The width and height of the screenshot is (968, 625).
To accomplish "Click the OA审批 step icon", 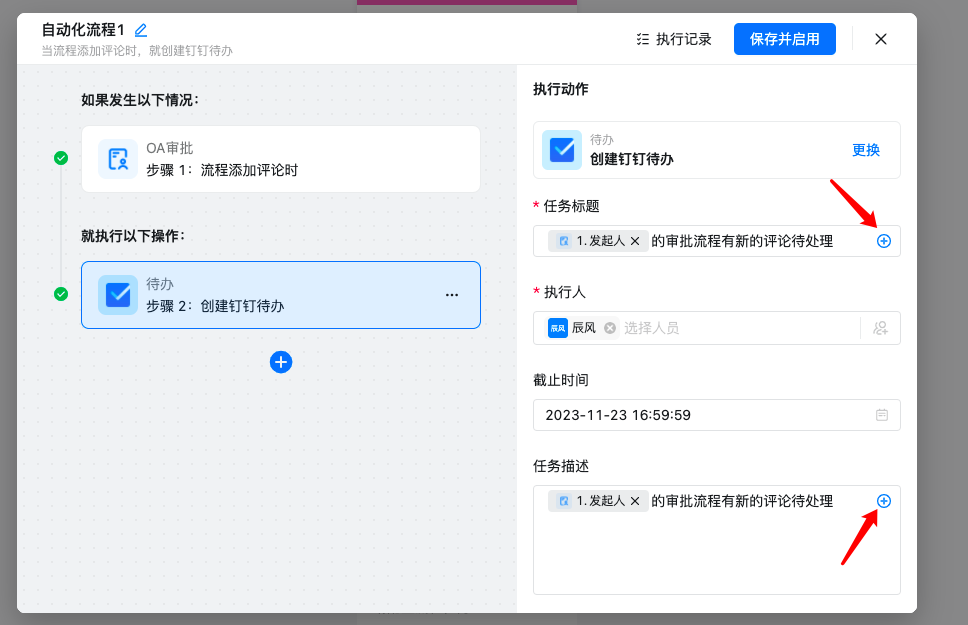I will 118,159.
